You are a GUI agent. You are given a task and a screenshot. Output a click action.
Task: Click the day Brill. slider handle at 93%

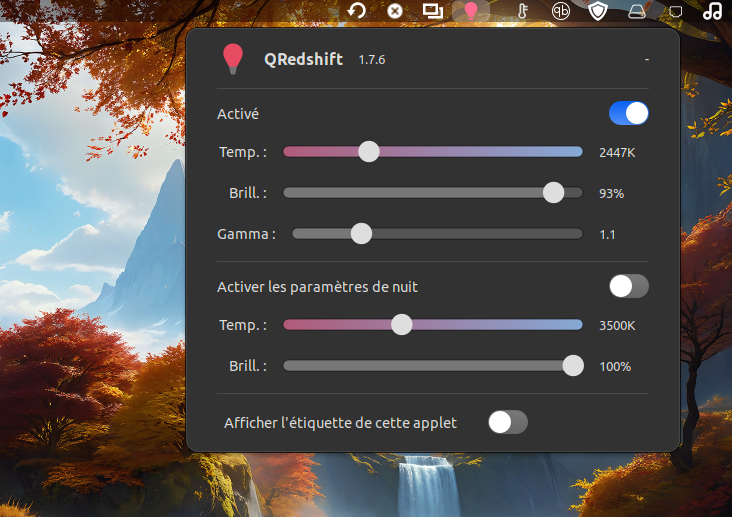click(553, 193)
